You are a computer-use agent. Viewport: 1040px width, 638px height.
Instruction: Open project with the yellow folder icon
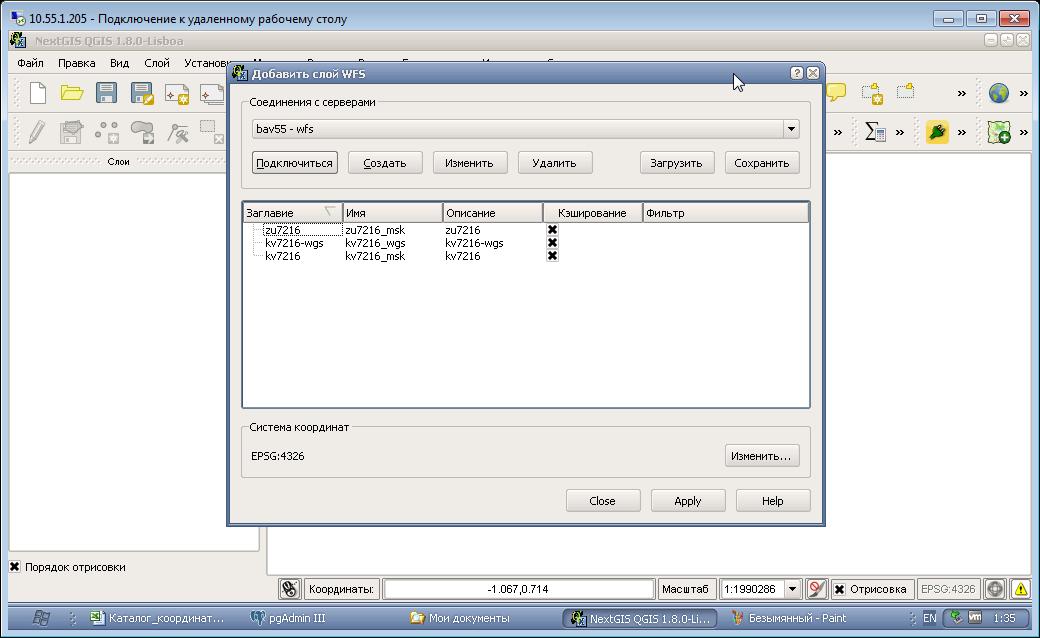pos(72,93)
